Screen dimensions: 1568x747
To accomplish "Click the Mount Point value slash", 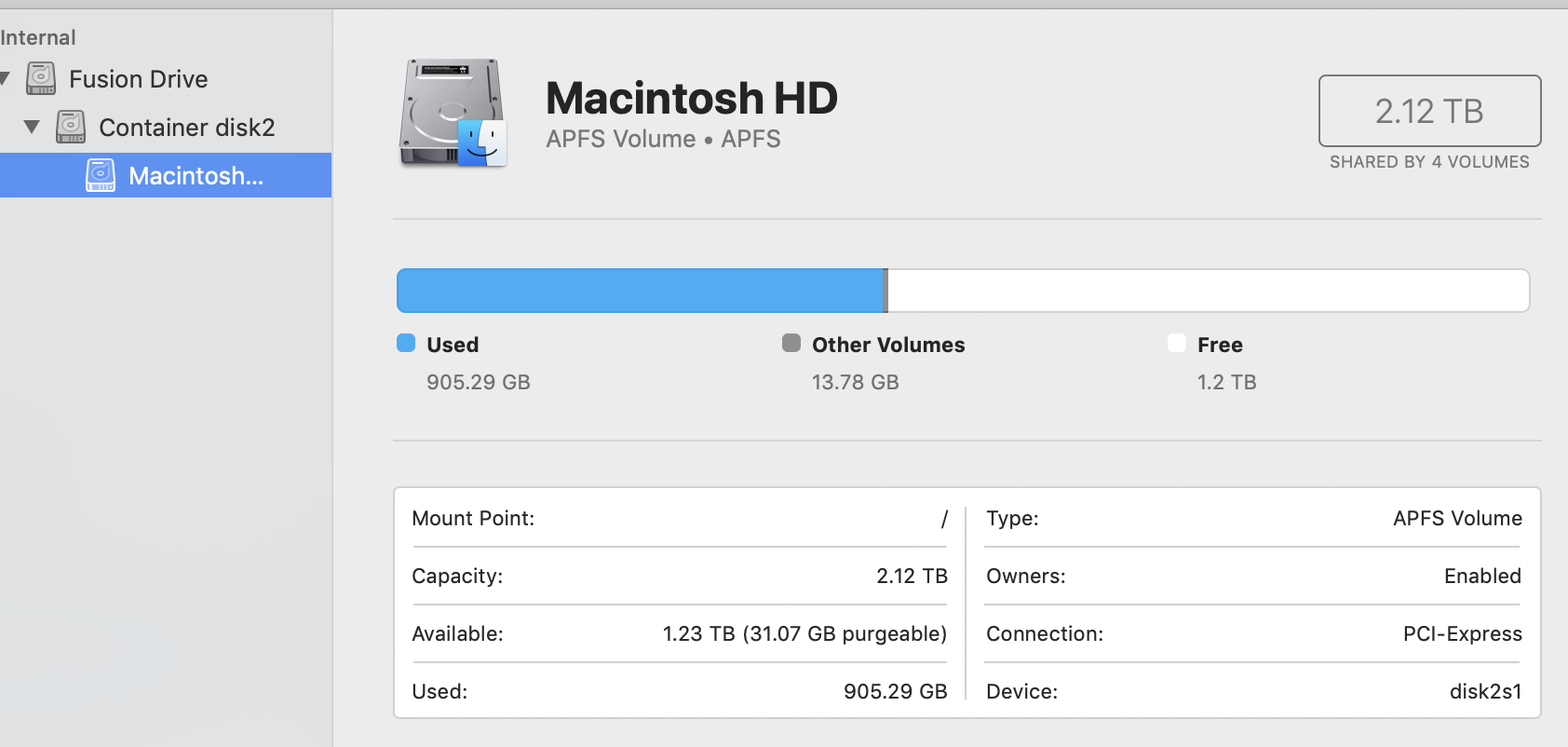I will [944, 518].
